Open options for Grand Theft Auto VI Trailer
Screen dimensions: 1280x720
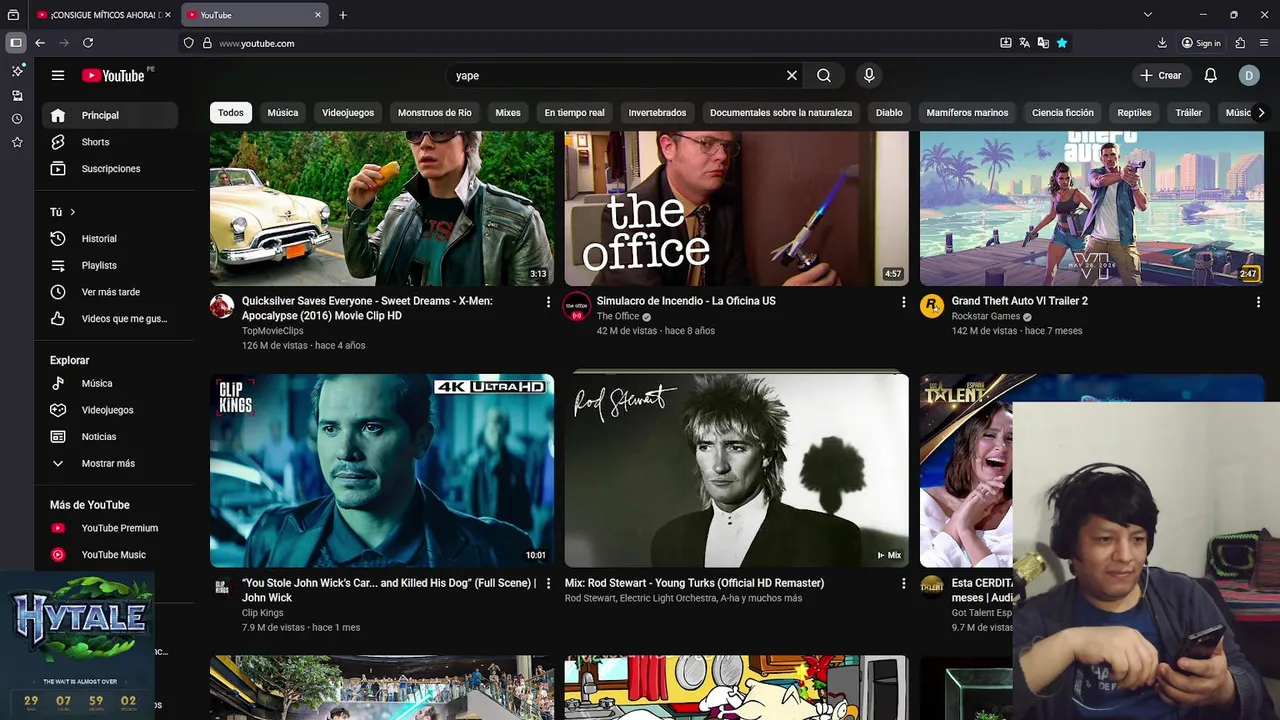1258,302
